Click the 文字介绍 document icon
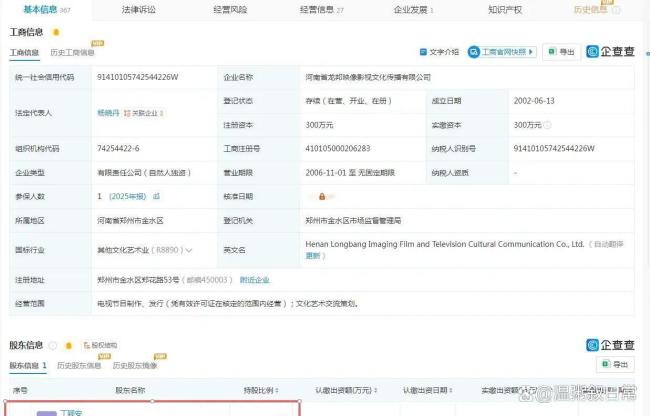The width and height of the screenshot is (650, 416). (x=423, y=52)
